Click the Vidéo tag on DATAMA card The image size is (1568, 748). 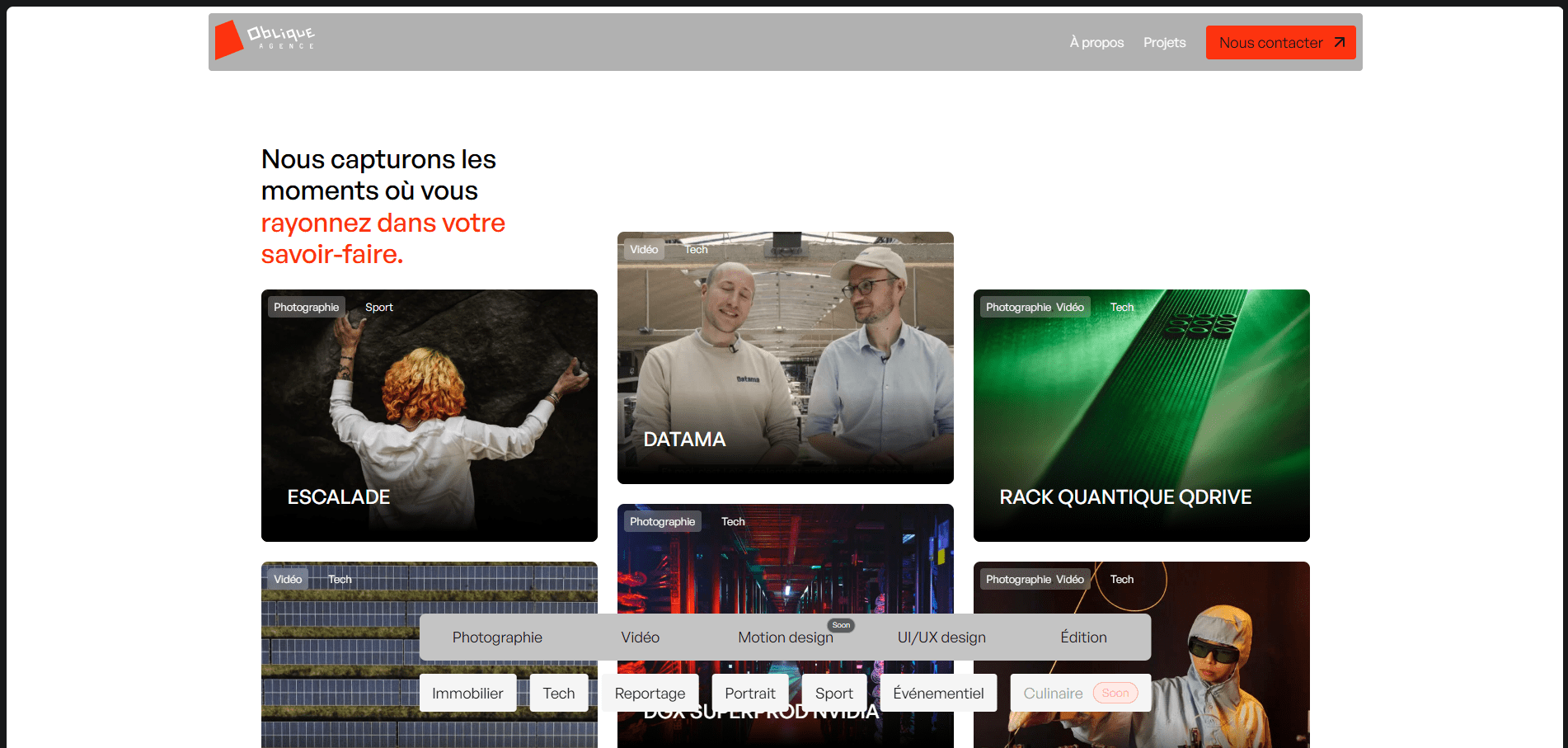coord(644,250)
